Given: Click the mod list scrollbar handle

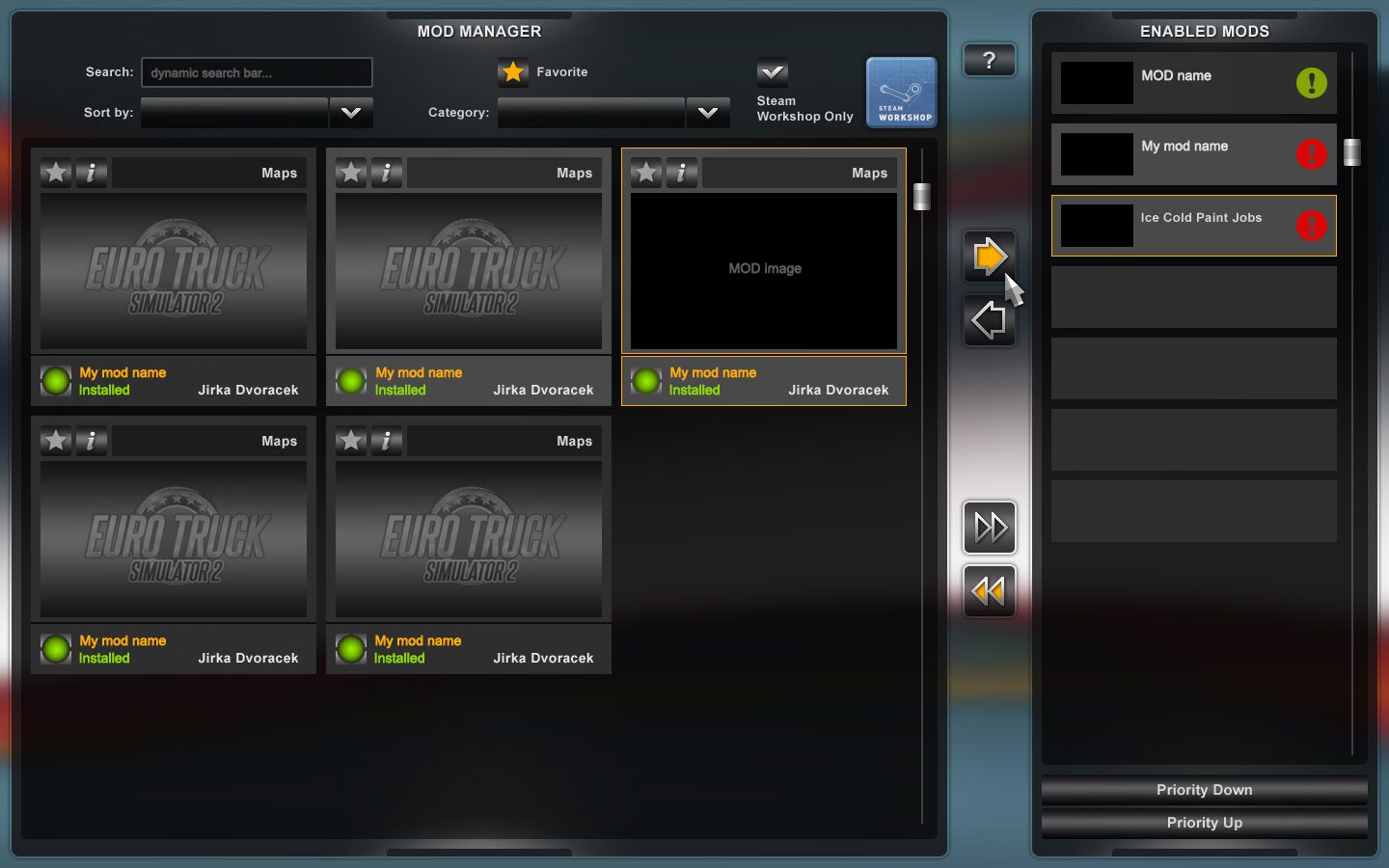Looking at the screenshot, I should [x=922, y=197].
